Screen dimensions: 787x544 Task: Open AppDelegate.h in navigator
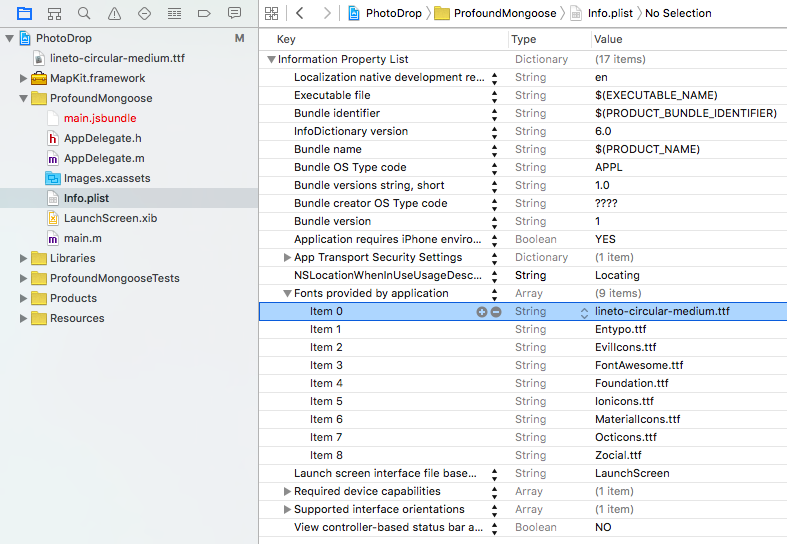[x=102, y=139]
